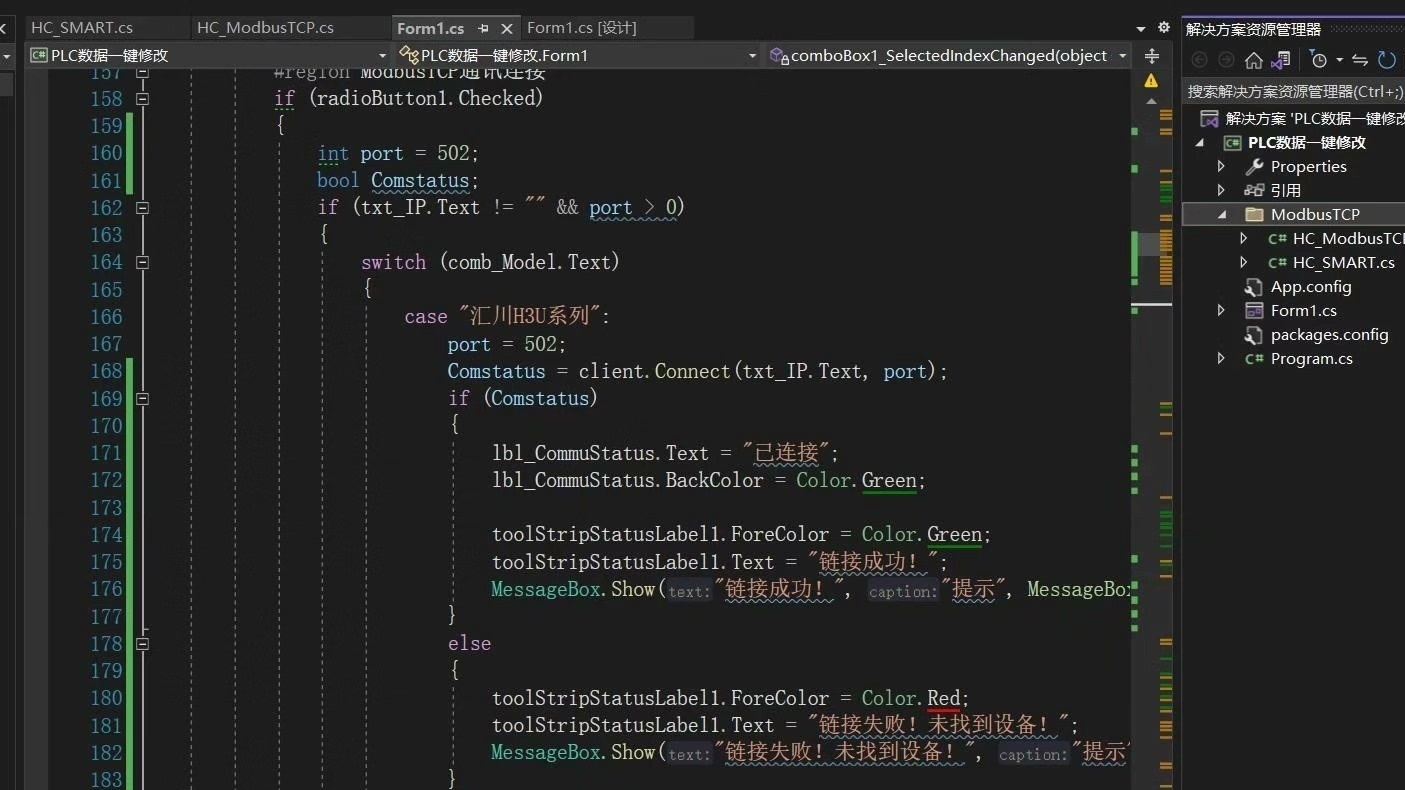The image size is (1405, 790).
Task: Click the switch views double-arrow icon
Action: (x=1359, y=60)
